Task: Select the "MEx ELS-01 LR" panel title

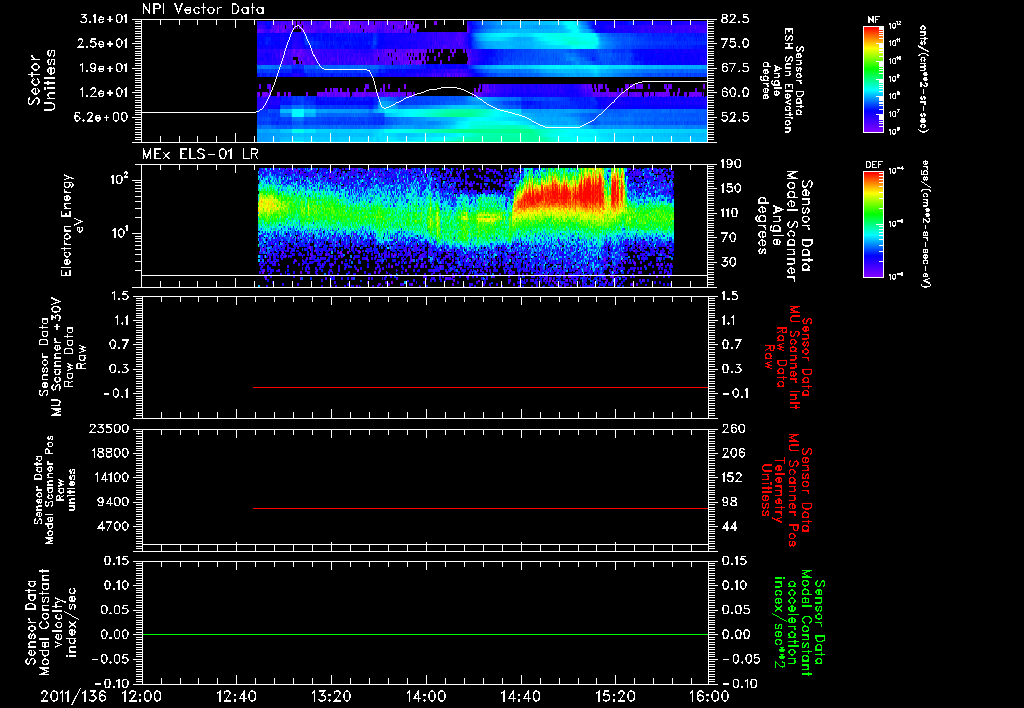Action: [x=199, y=155]
